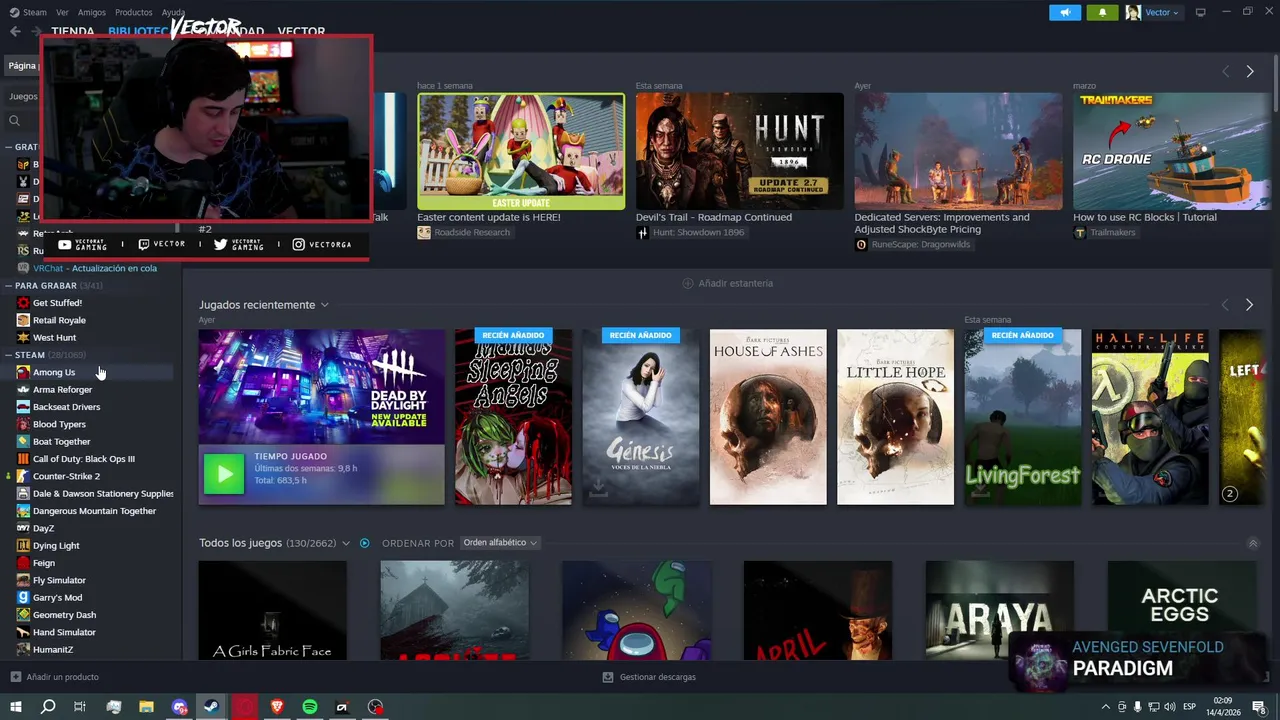The image size is (1280, 720).
Task: Select Retail Royale in sidebar
Action: coord(59,320)
